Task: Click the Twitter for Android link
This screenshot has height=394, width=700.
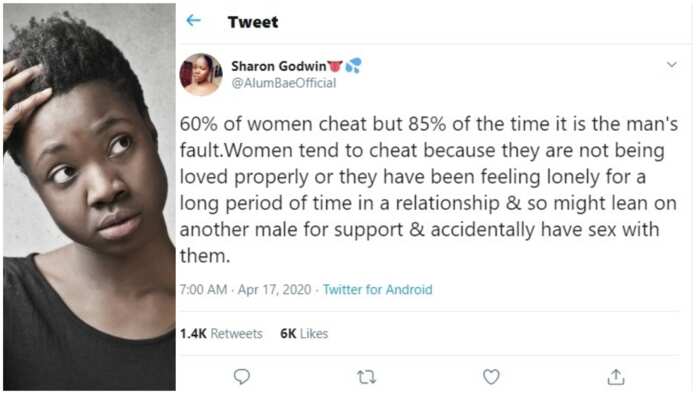Action: [x=378, y=290]
